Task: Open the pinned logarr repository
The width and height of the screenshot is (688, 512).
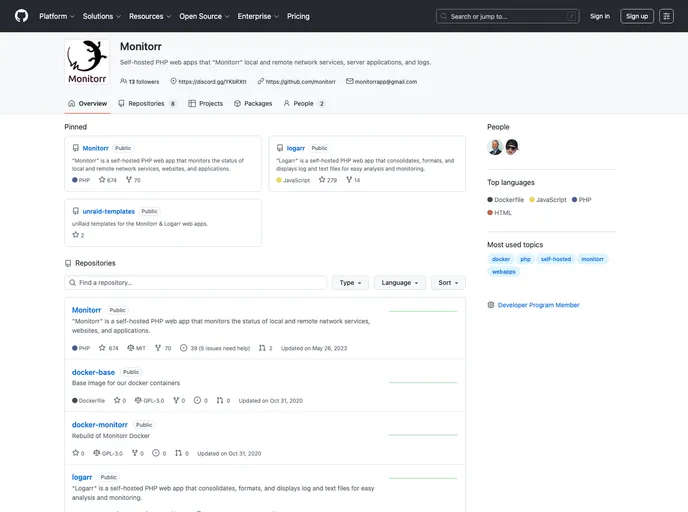Action: [295, 148]
